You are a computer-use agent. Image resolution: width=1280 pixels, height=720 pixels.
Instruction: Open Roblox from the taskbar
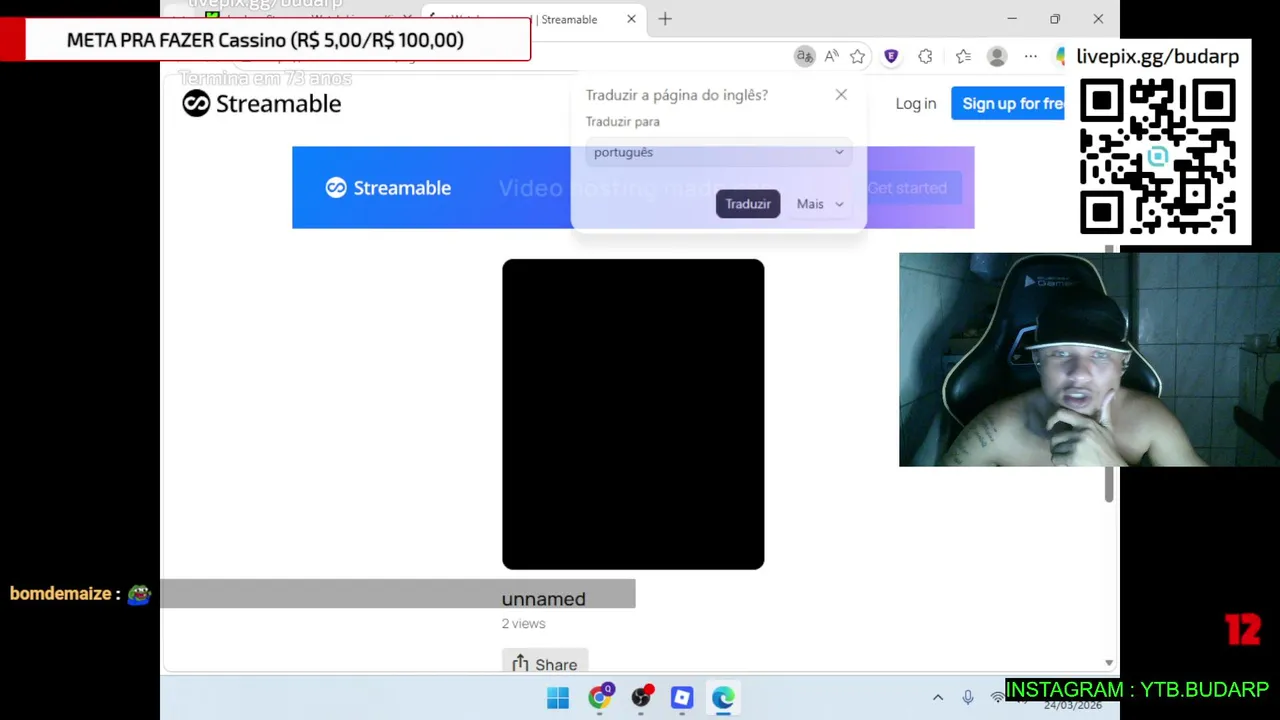click(682, 698)
